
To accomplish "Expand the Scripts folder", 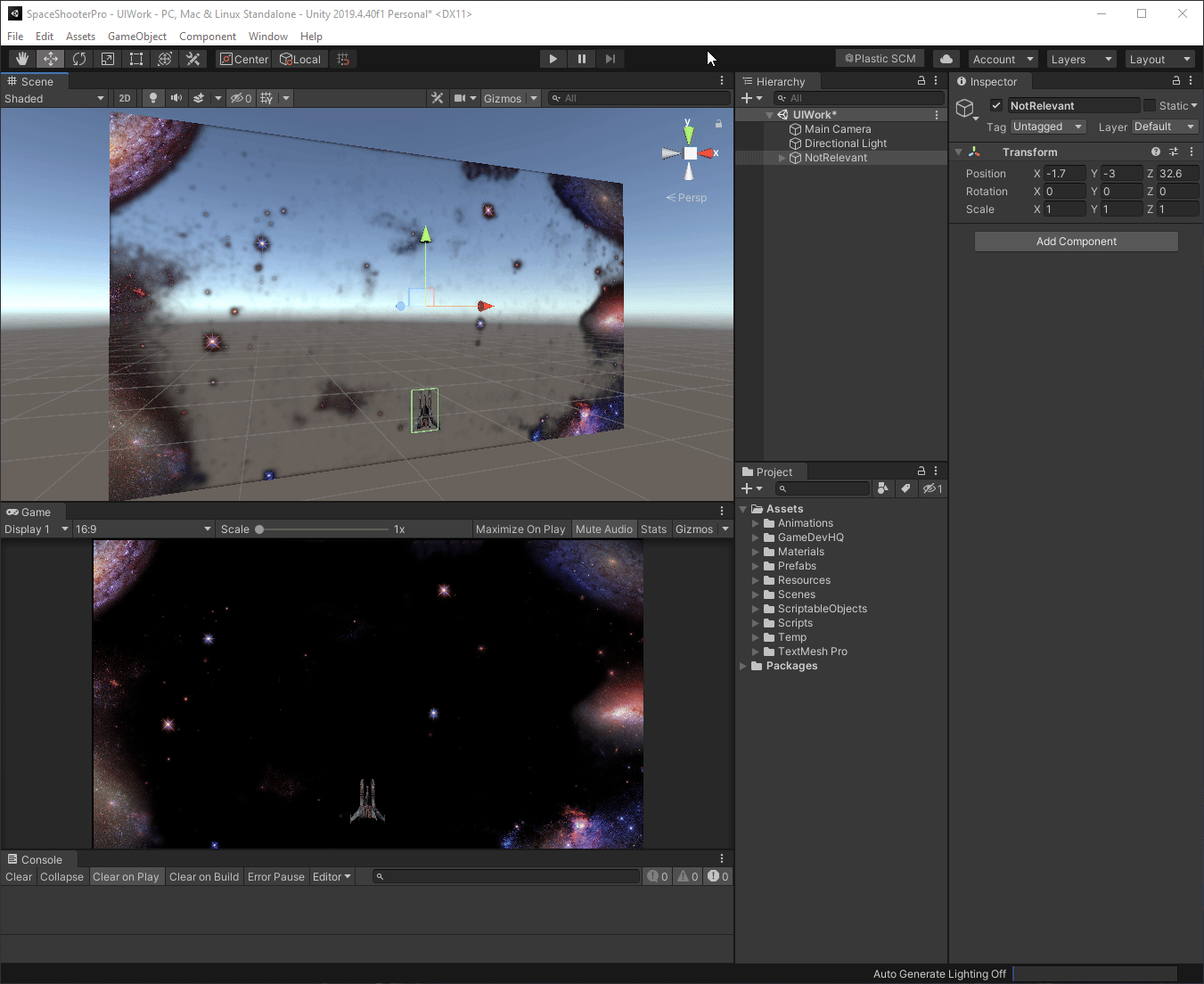I will (x=756, y=623).
